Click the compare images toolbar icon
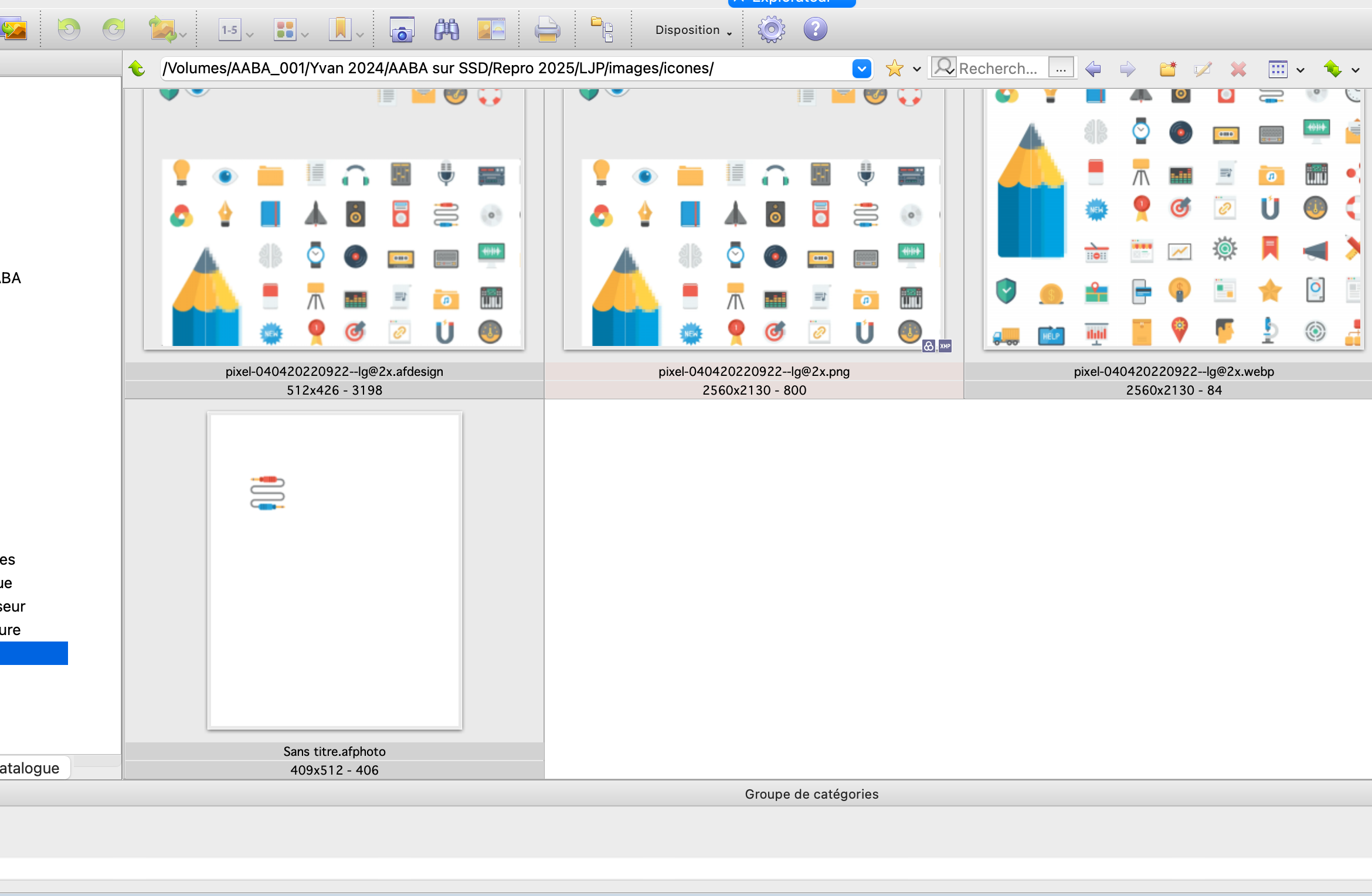This screenshot has height=896, width=1372. click(x=491, y=29)
